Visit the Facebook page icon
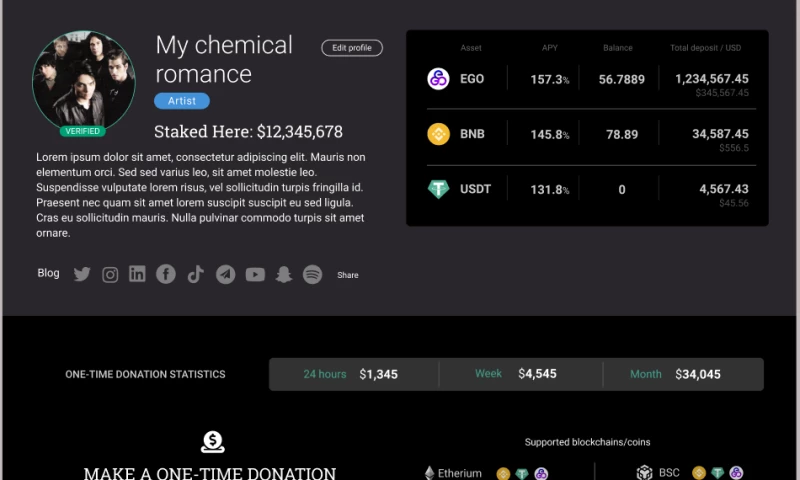800x480 pixels. coord(166,274)
